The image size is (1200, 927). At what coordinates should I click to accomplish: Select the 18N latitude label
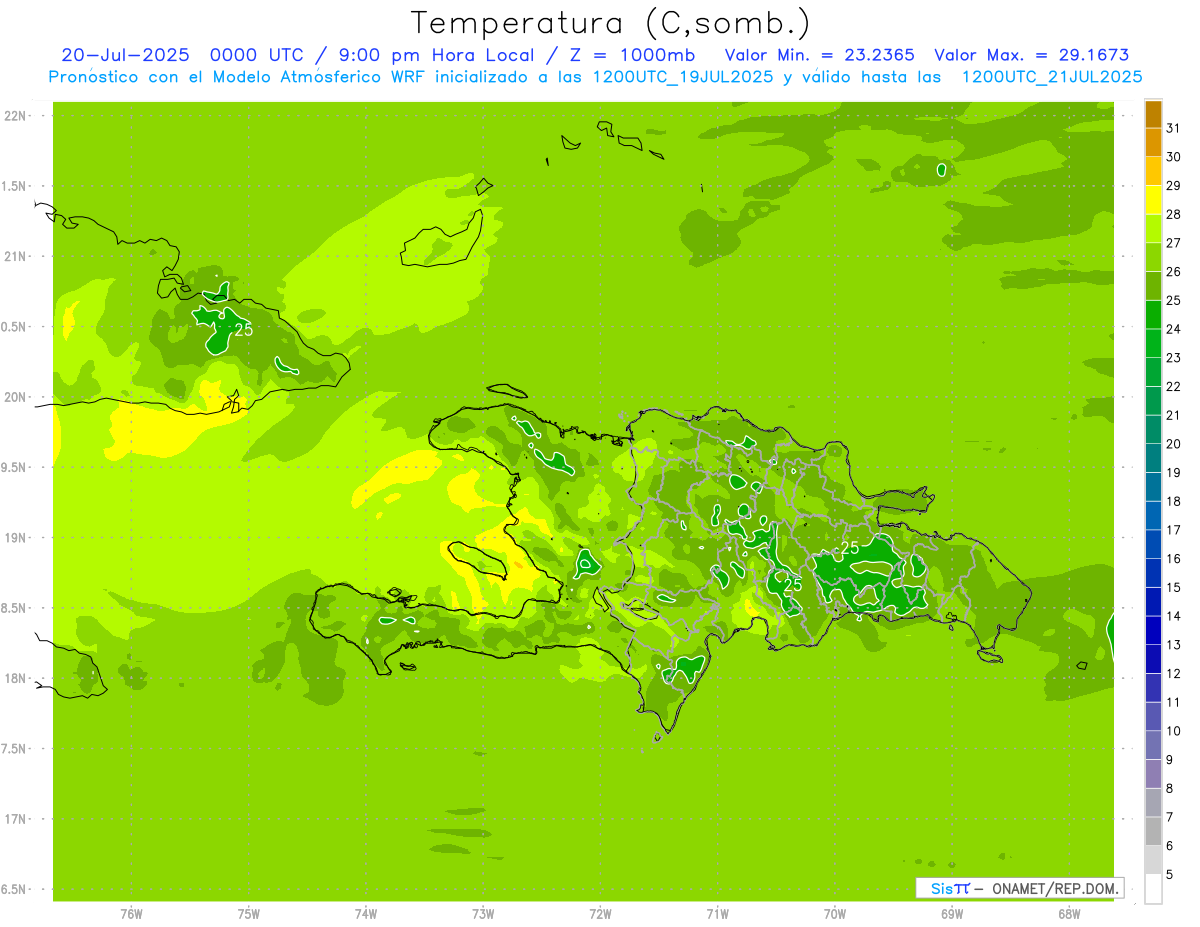tap(16, 678)
